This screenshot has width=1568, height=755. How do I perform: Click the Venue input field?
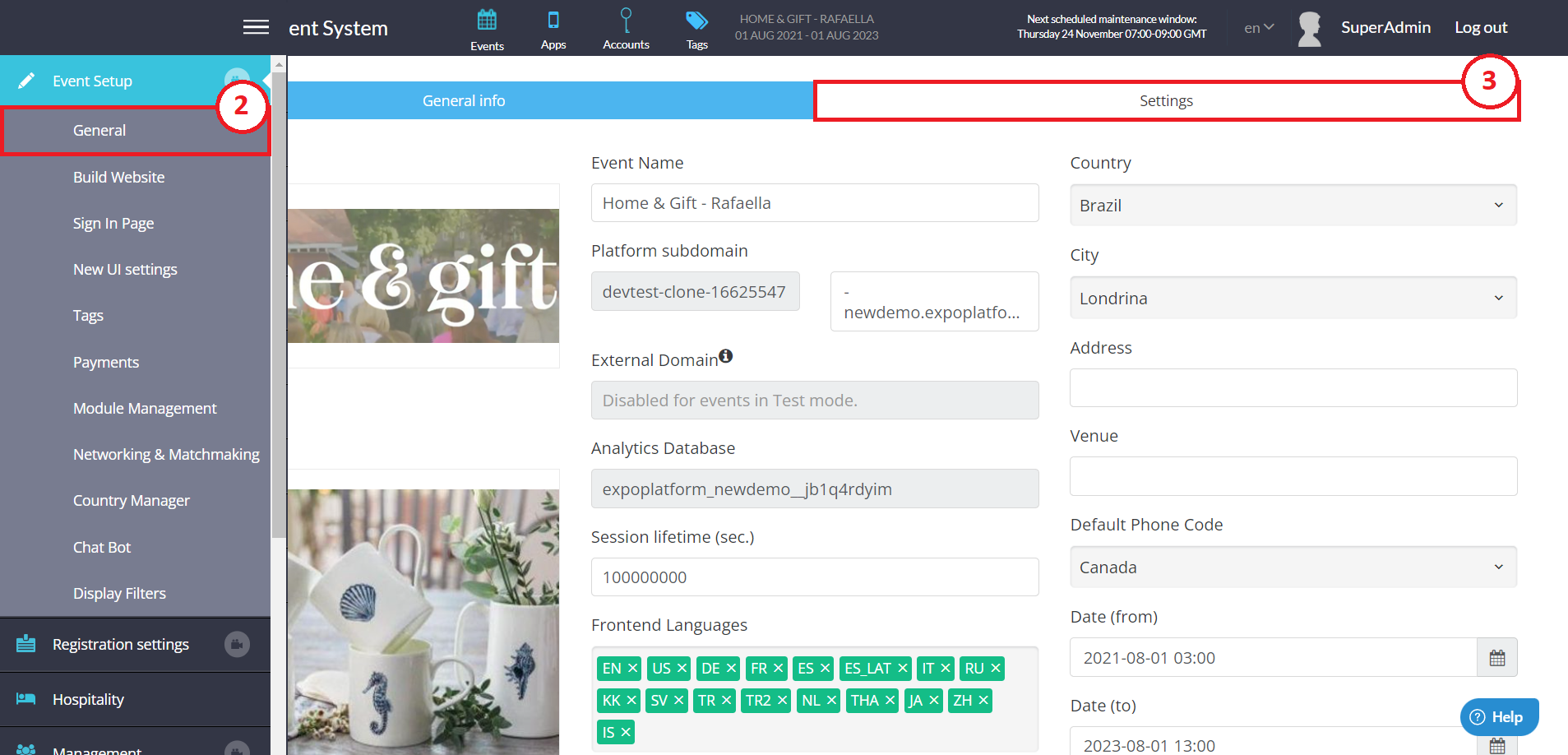[x=1293, y=476]
